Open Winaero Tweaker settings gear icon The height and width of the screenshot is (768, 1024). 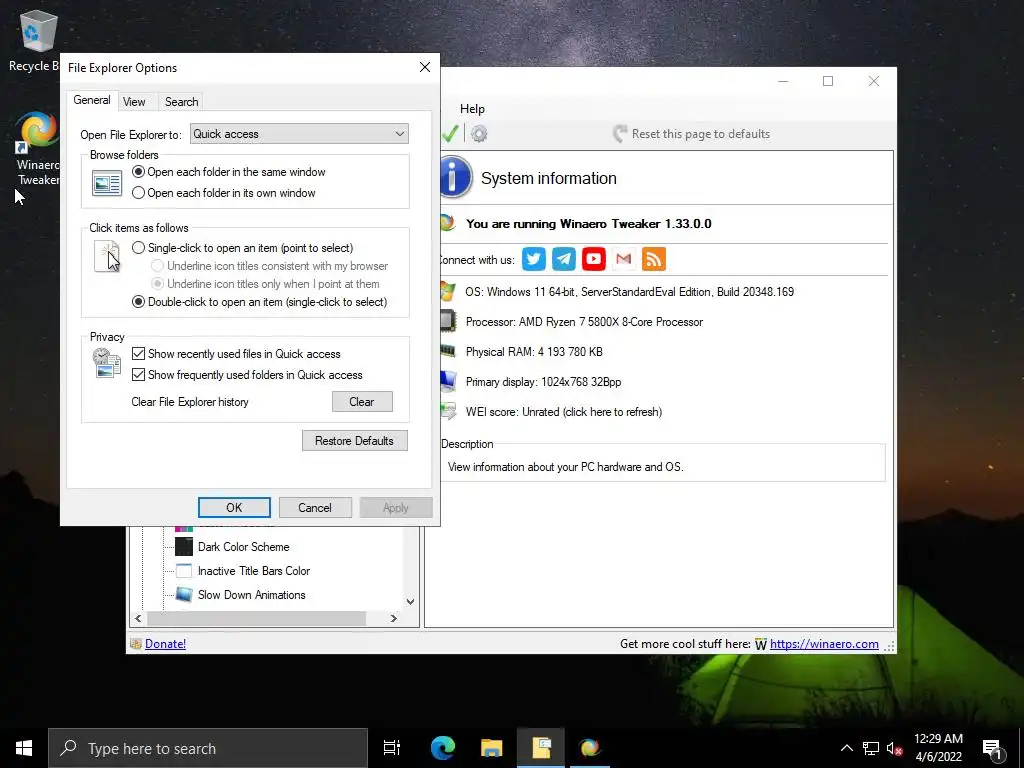[479, 134]
